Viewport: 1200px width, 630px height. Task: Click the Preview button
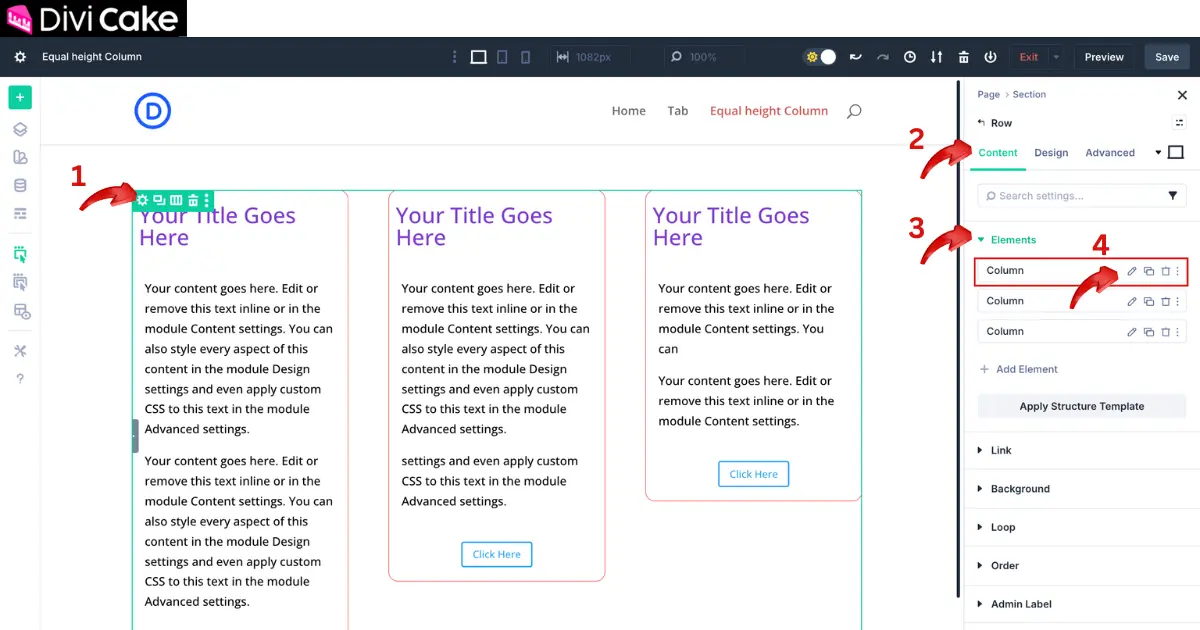[x=1104, y=57]
